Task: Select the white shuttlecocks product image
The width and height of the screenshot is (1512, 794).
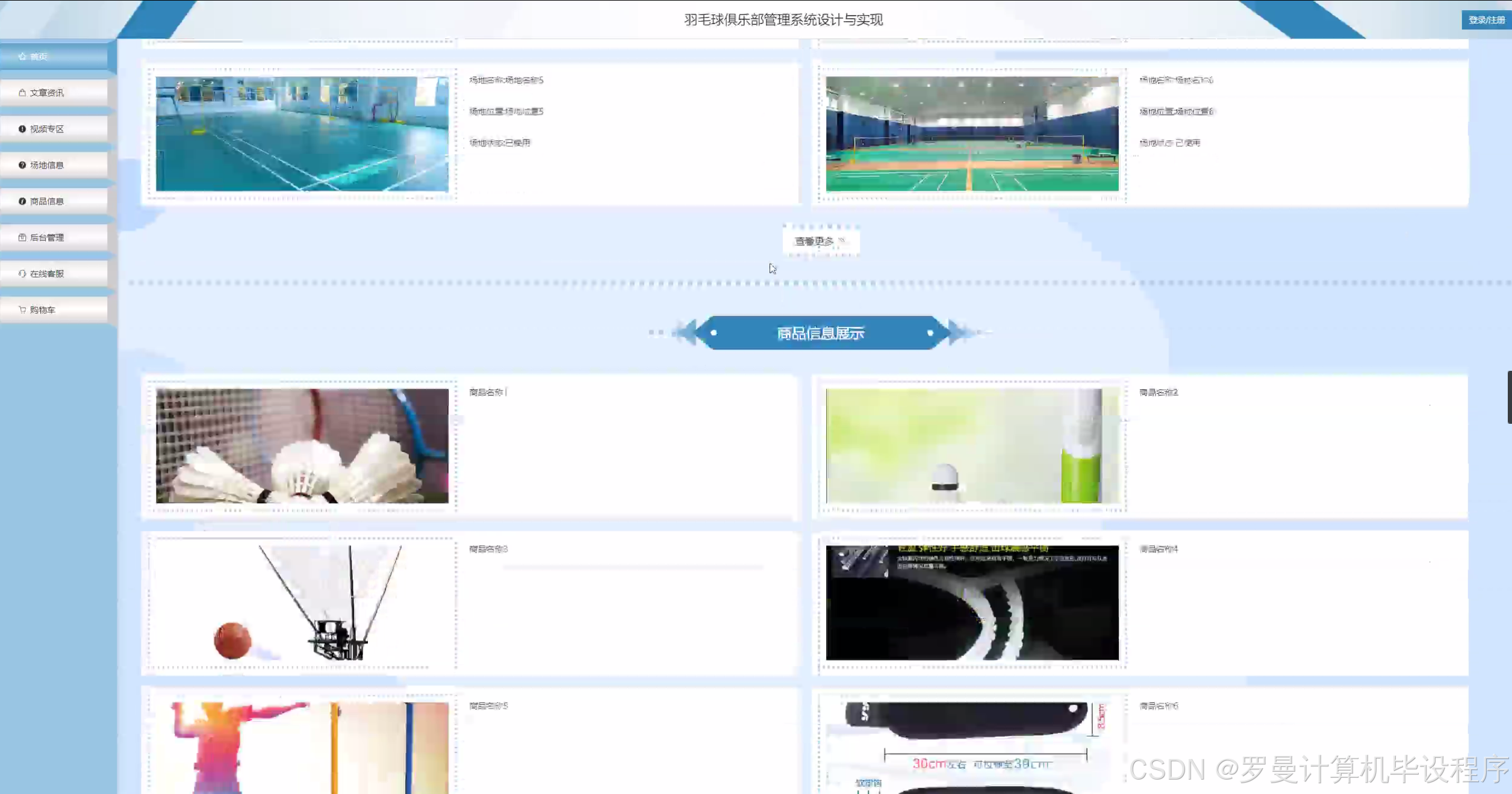Action: pos(302,445)
